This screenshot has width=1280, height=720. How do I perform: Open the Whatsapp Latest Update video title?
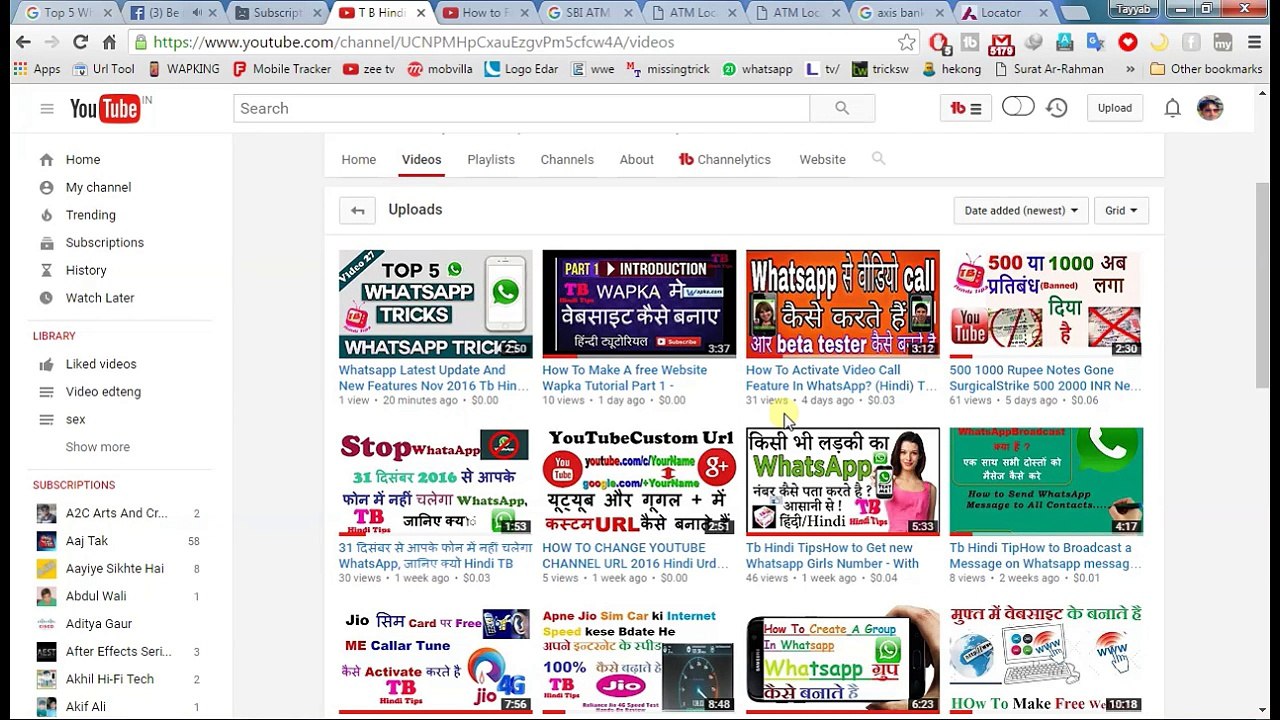(x=434, y=378)
